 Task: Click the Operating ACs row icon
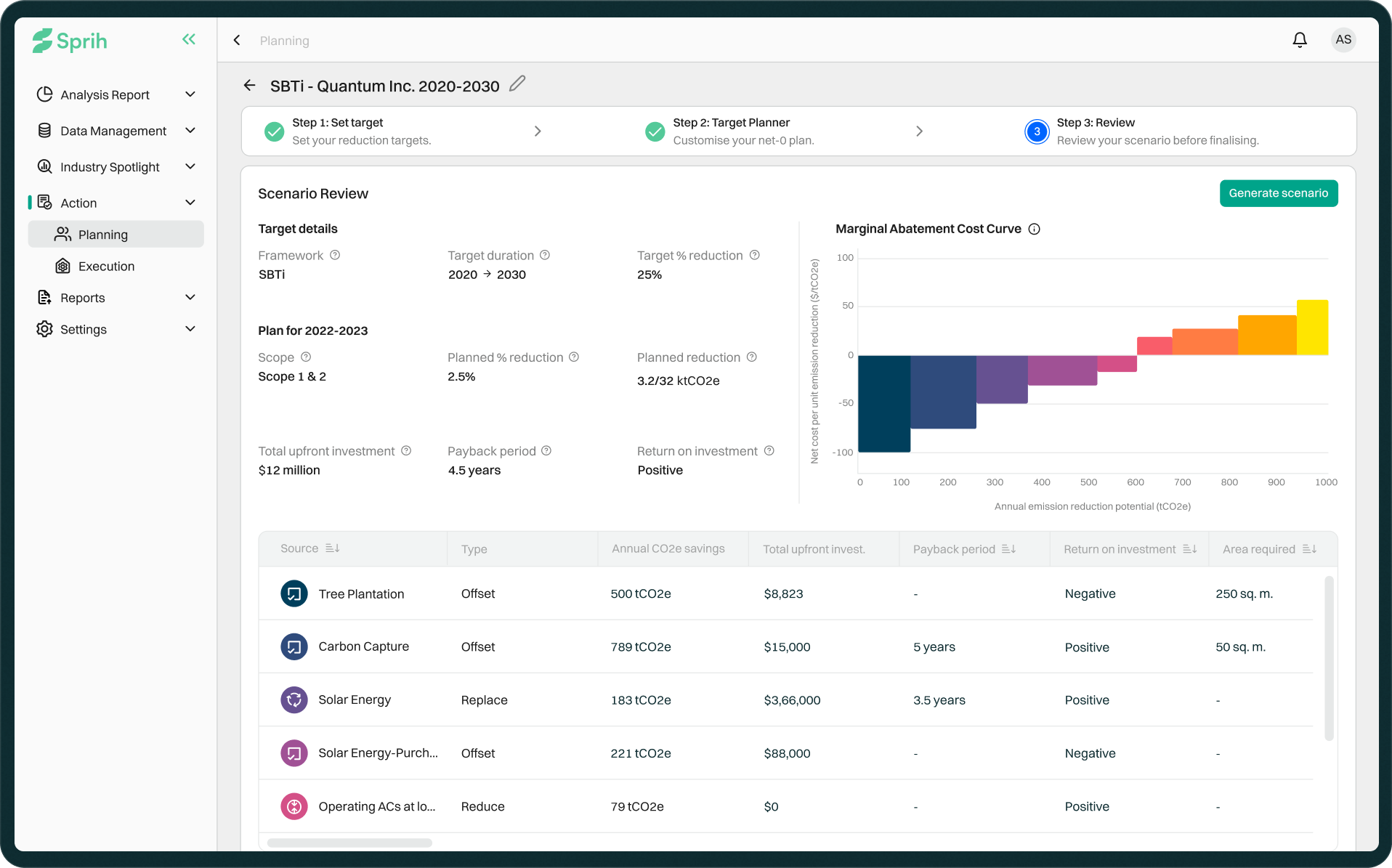(294, 806)
